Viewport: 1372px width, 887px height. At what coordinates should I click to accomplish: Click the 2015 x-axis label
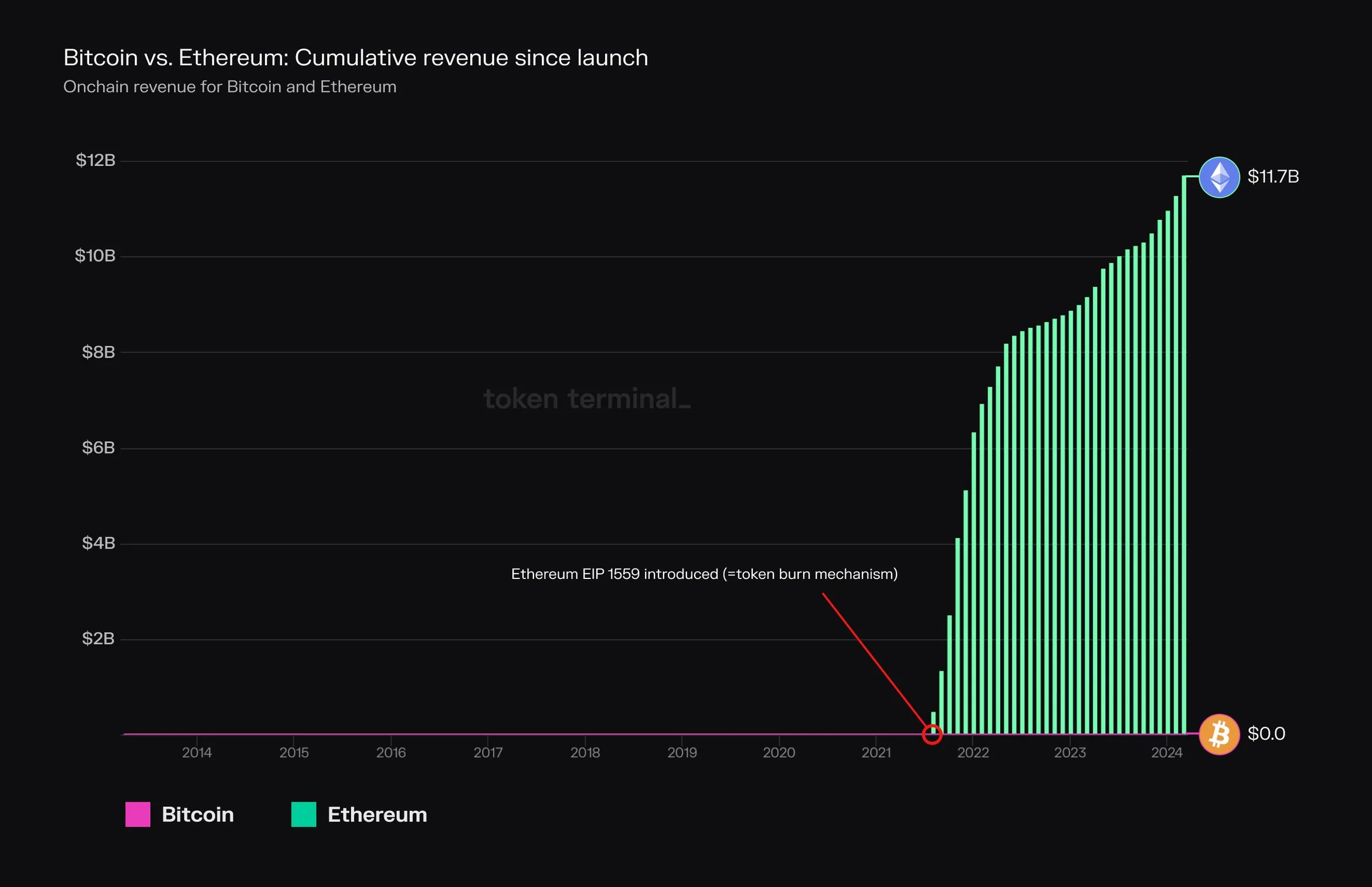(x=294, y=753)
